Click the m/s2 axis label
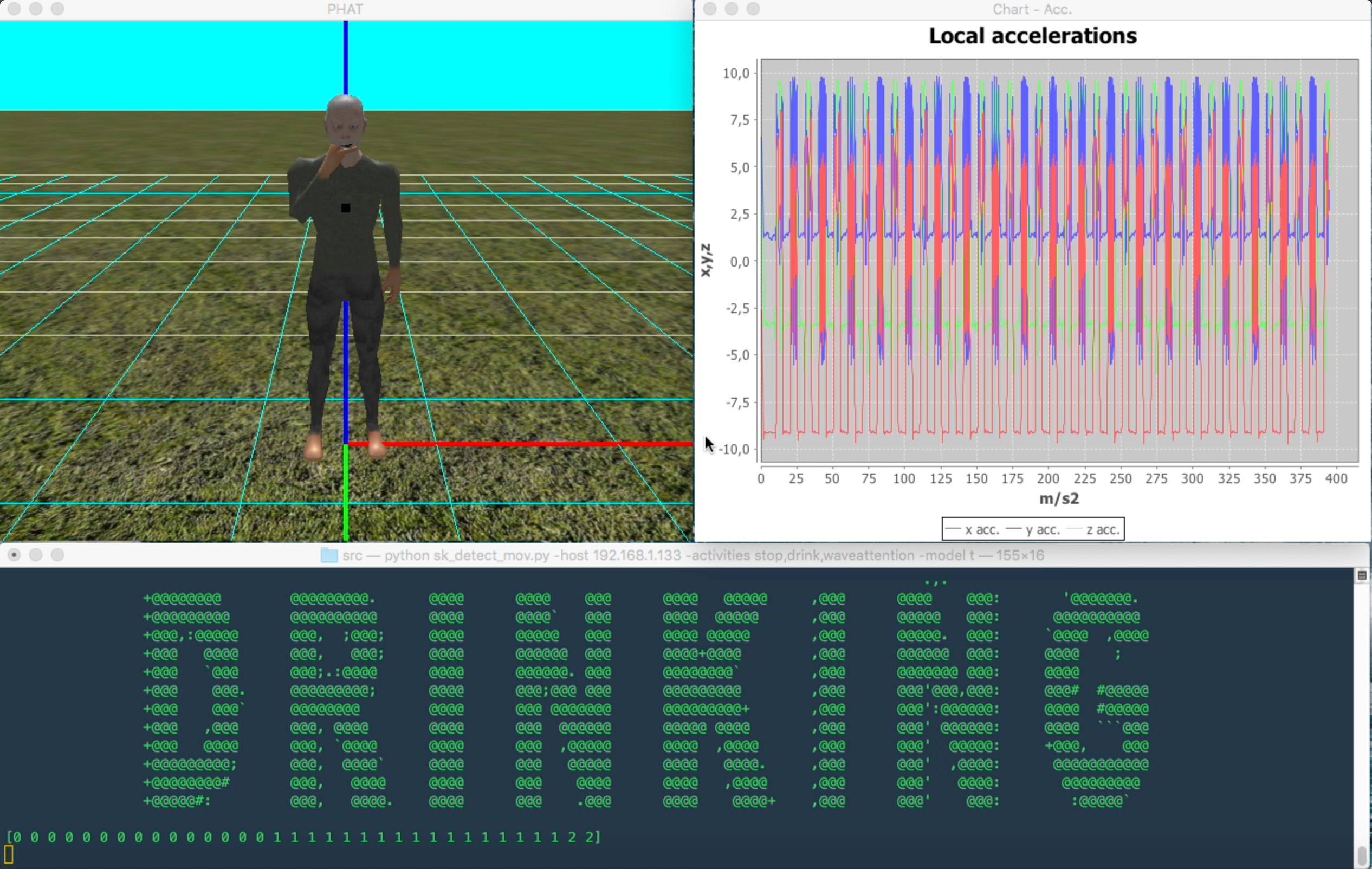 (x=1059, y=498)
